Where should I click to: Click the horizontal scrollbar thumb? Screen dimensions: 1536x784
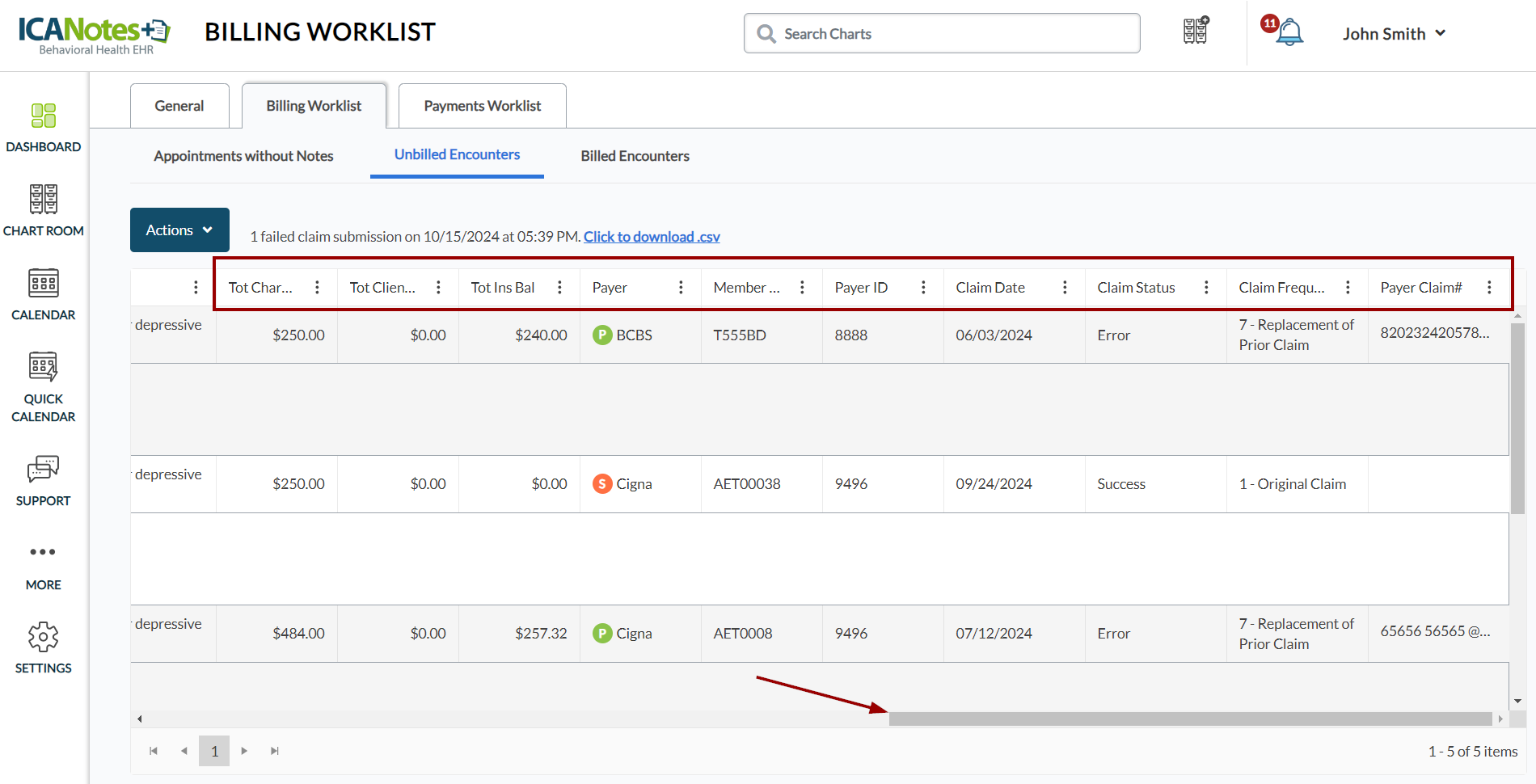click(x=1190, y=719)
